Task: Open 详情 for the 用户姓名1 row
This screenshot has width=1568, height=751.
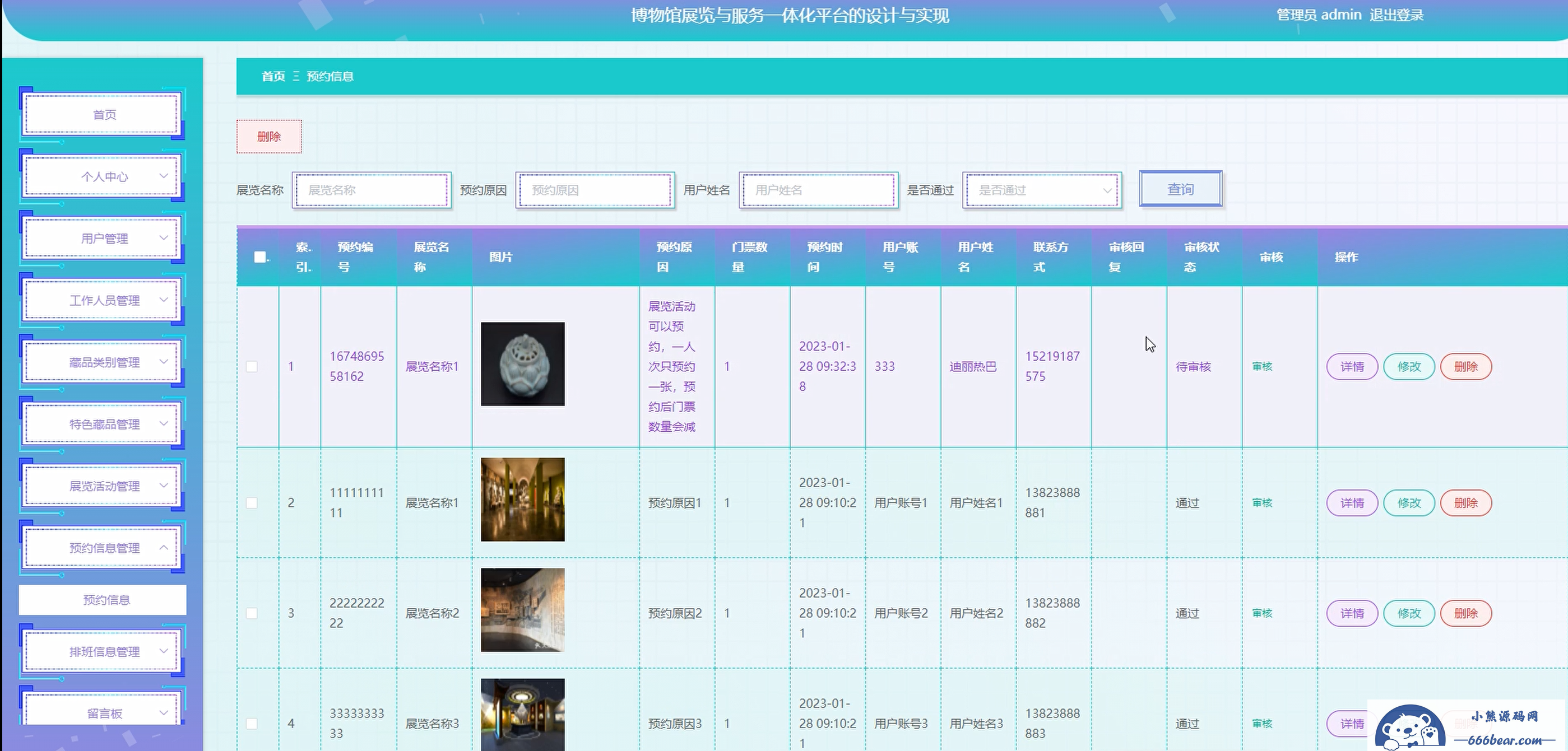Action: [1352, 503]
